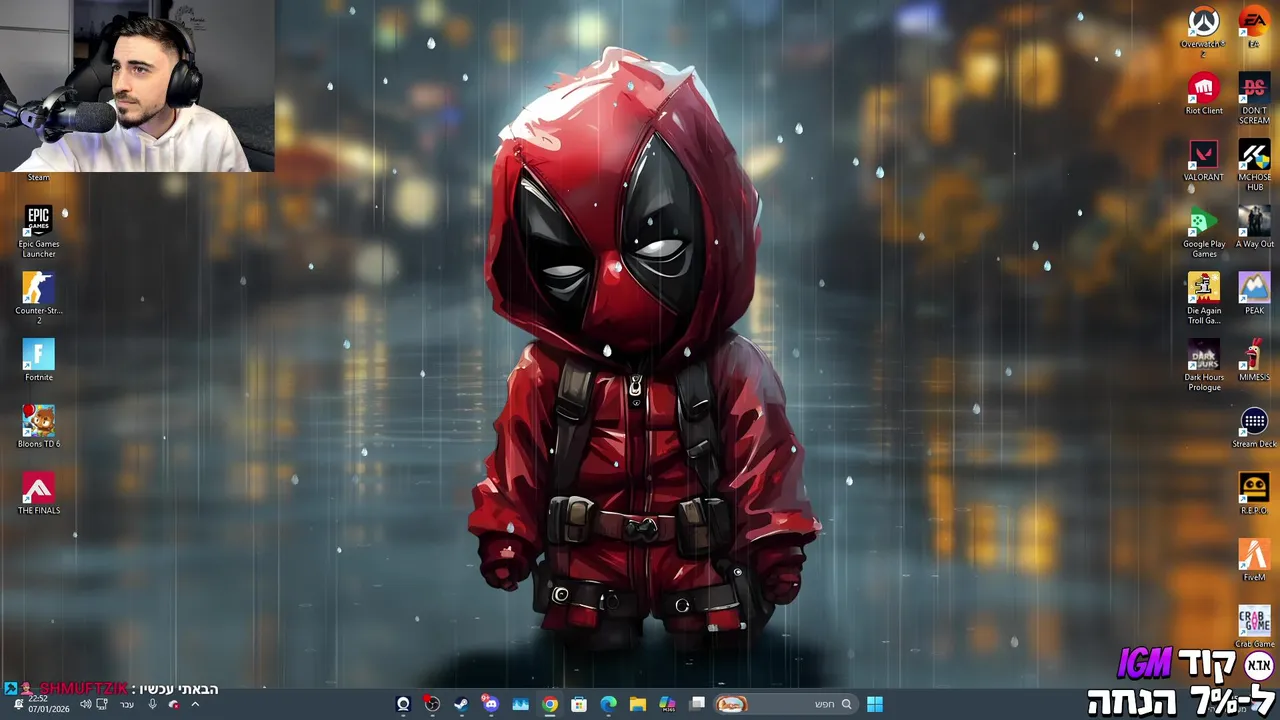1280x720 pixels.
Task: Switch the Hebrew input language indicator
Action: coord(127,704)
